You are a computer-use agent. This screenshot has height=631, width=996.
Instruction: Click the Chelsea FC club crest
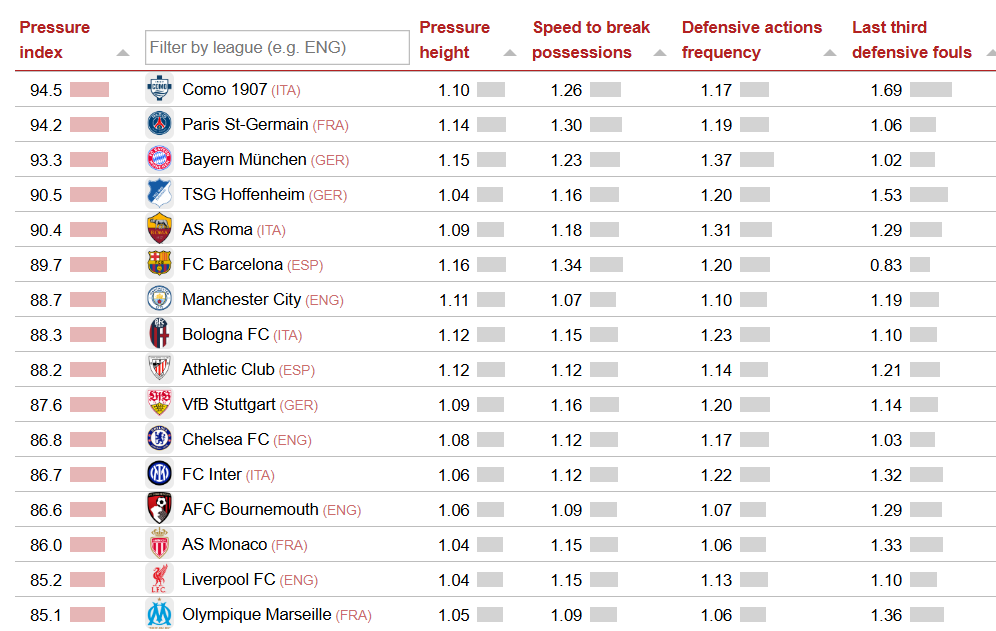pos(159,440)
